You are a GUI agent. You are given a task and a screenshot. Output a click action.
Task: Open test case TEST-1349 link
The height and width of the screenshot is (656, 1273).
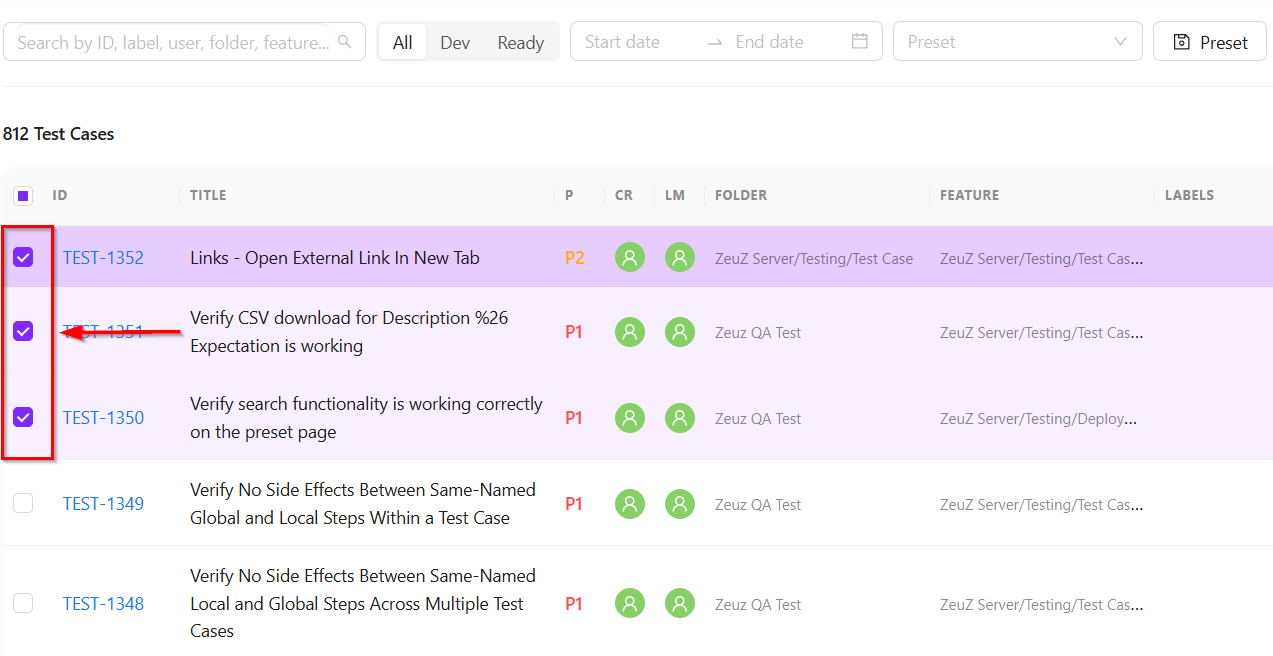pos(103,504)
